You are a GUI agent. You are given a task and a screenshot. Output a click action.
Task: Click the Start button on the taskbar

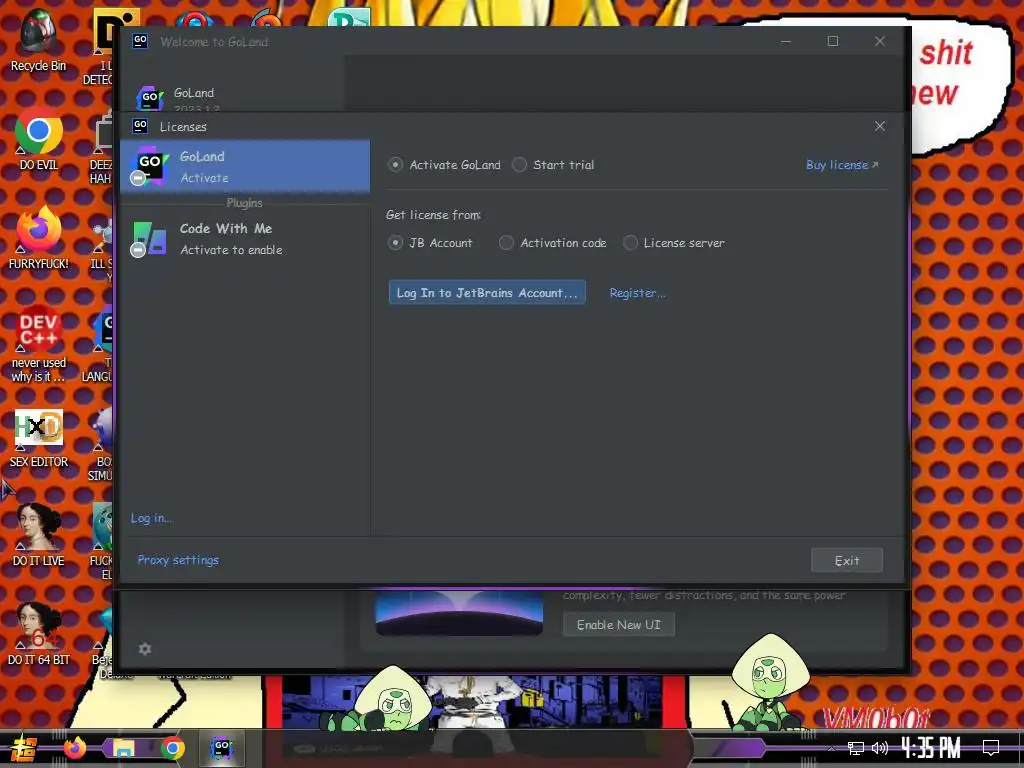tap(24, 748)
